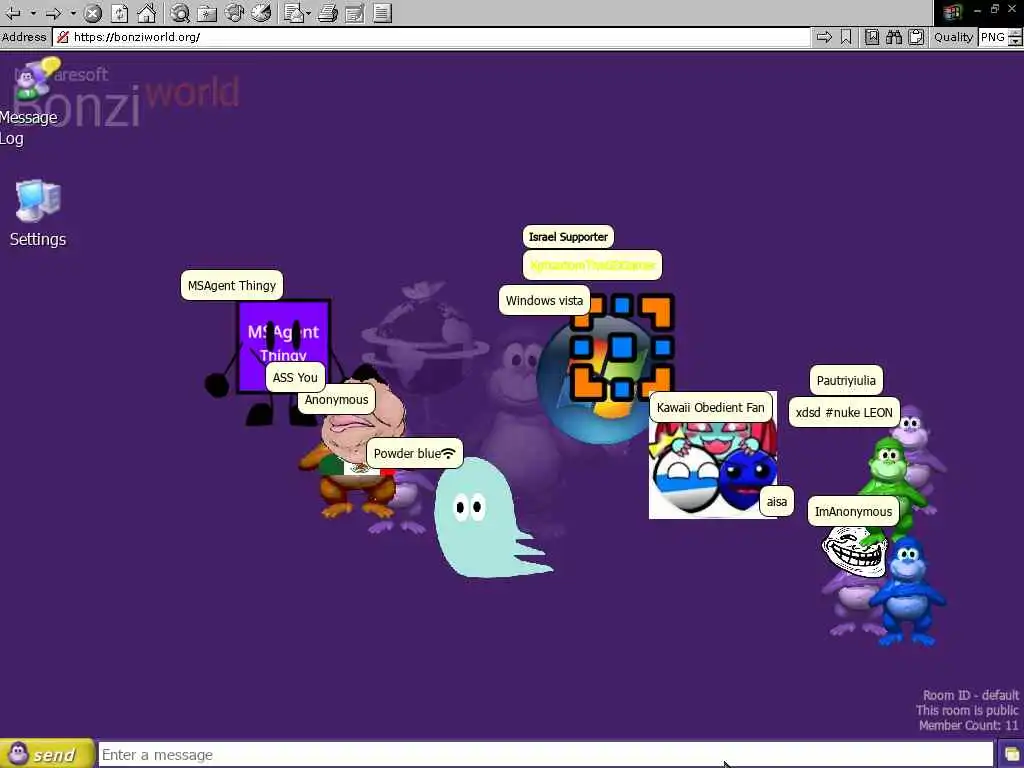
Task: Click the bookmark ribbon icon
Action: pos(846,37)
